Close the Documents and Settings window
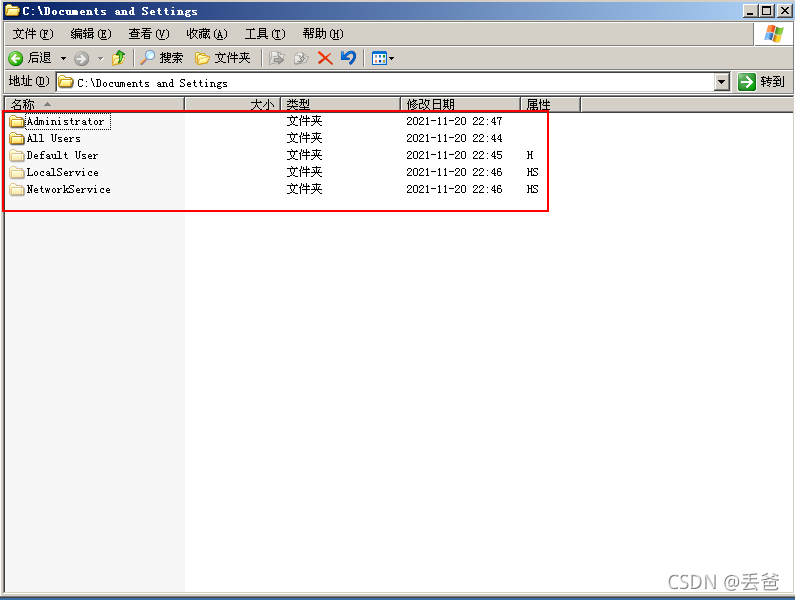The width and height of the screenshot is (795, 600). point(784,11)
